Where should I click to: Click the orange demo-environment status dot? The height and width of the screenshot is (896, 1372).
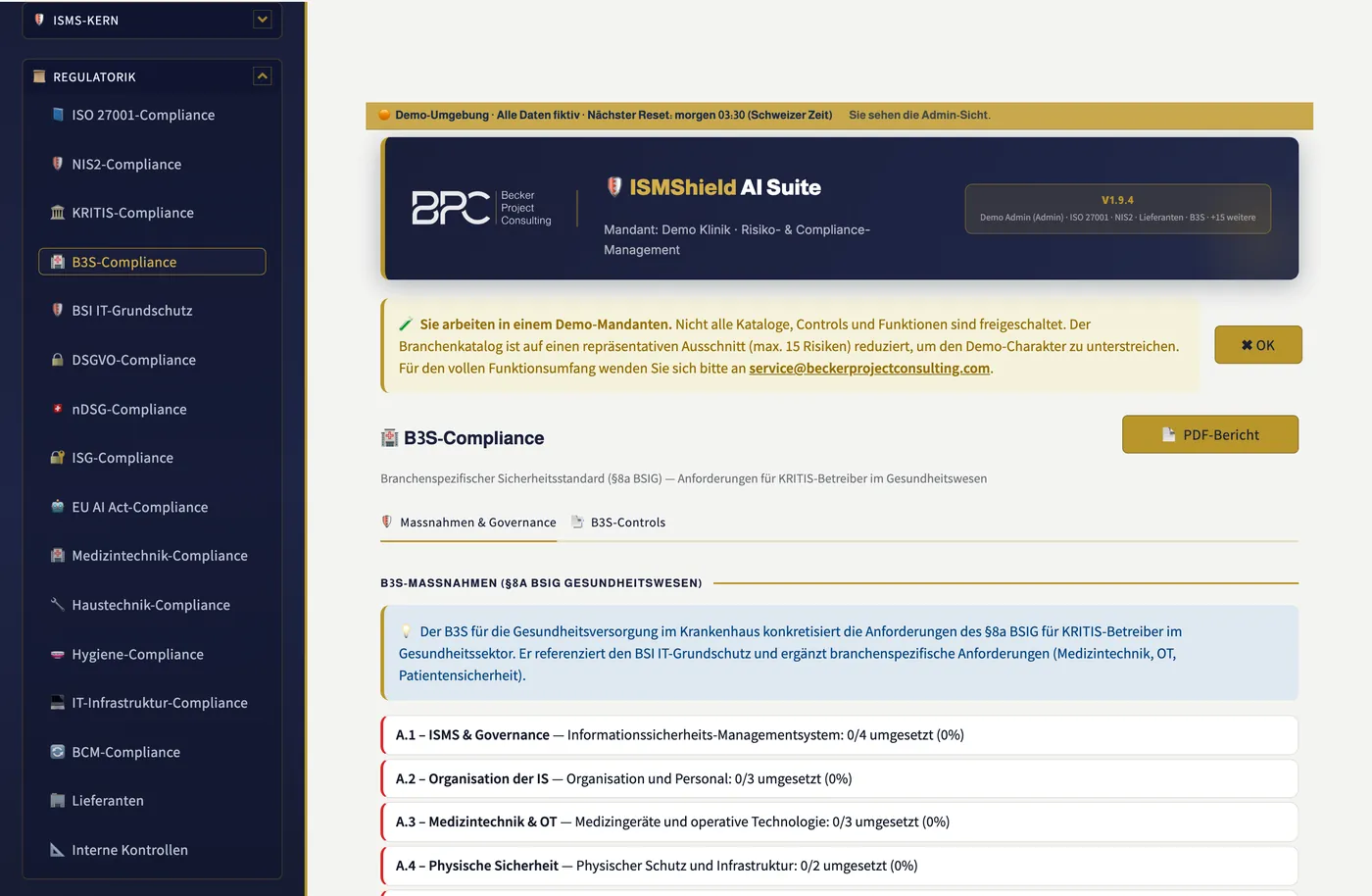385,115
